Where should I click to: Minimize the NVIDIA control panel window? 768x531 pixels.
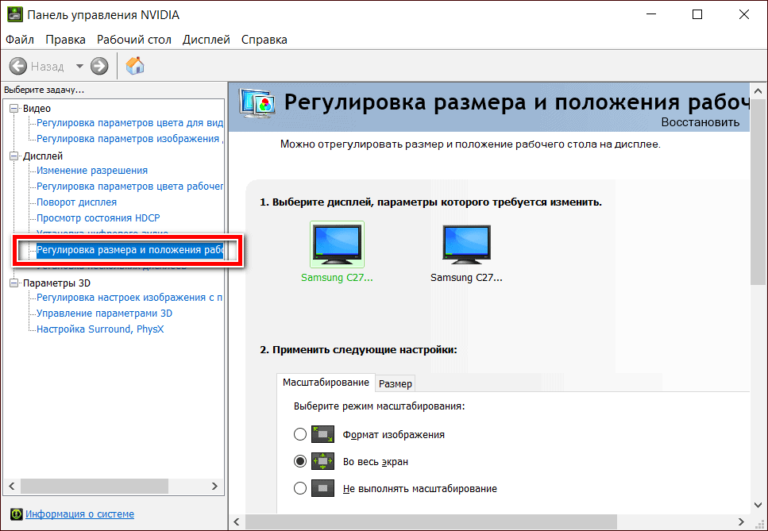point(651,15)
